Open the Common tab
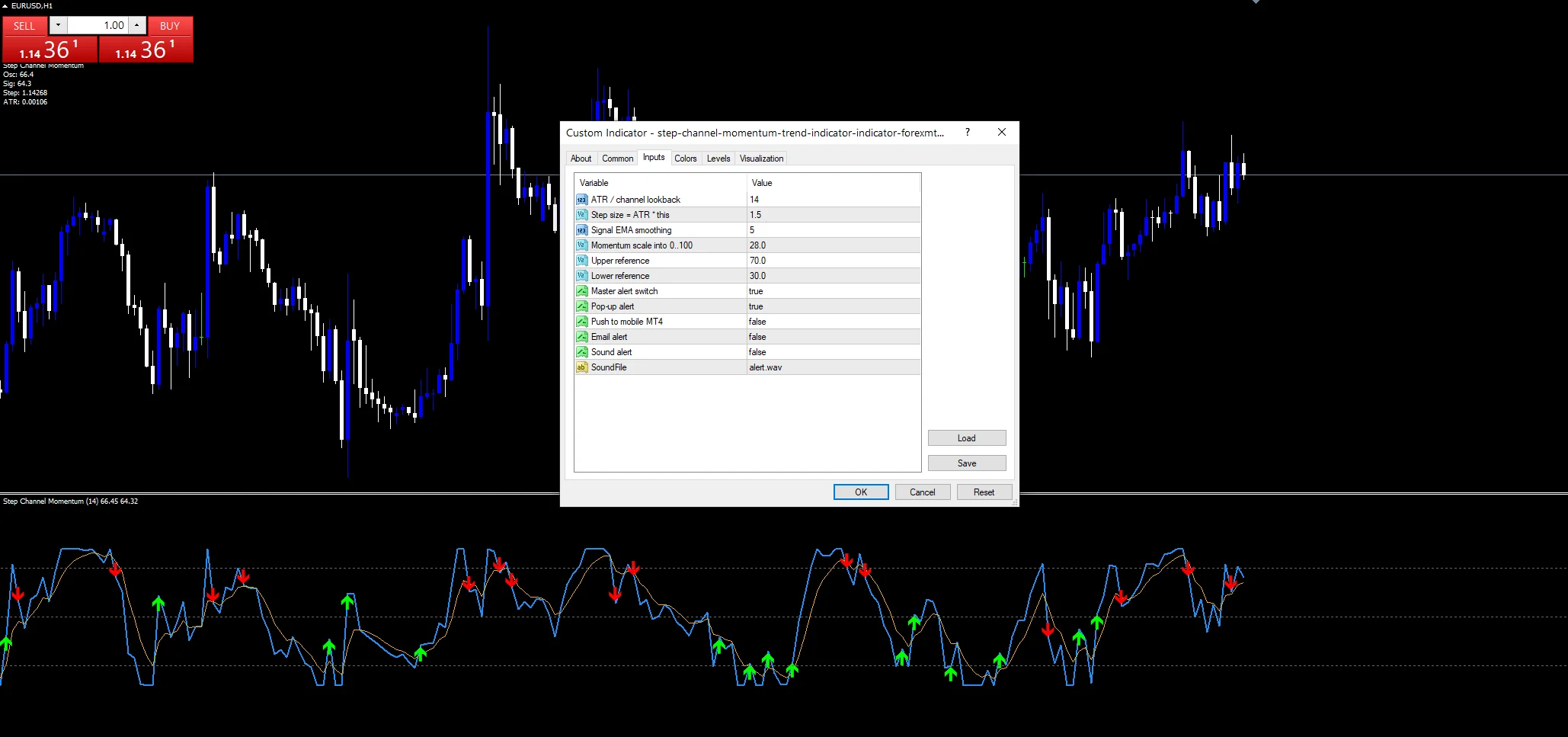Viewport: 1568px width, 737px height. coord(617,159)
